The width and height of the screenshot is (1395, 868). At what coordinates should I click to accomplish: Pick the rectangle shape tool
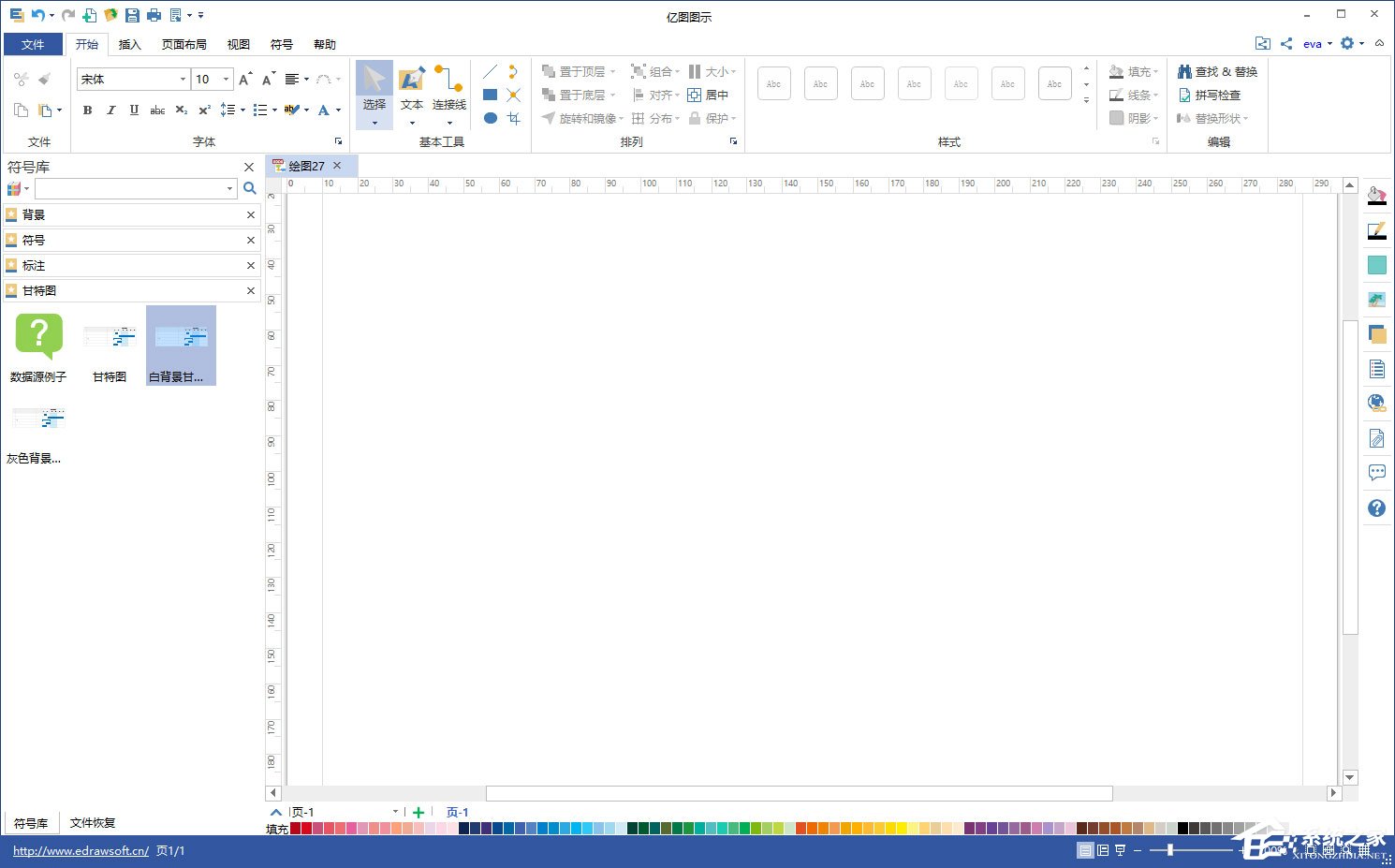pyautogui.click(x=490, y=95)
